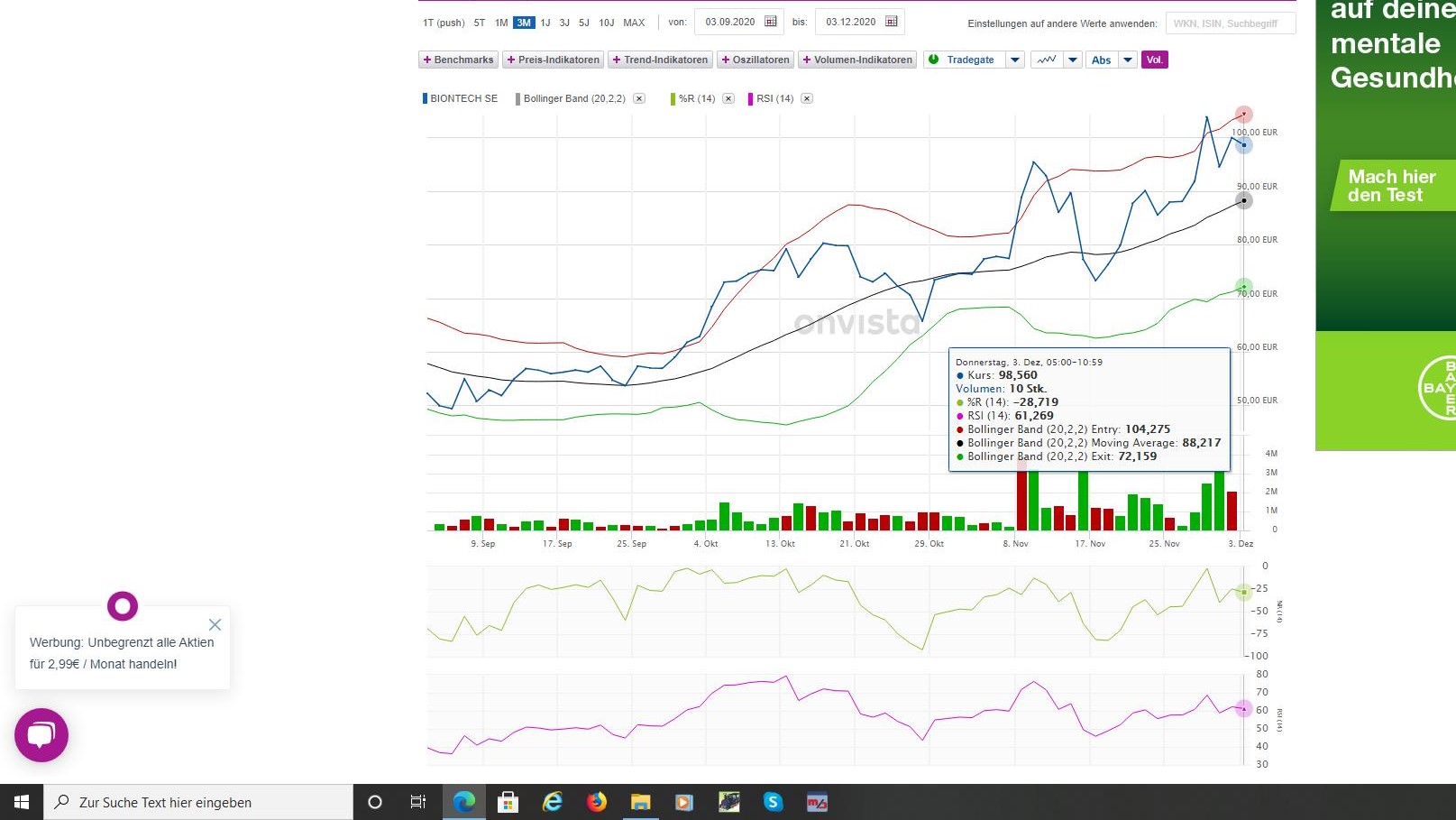Focus the WKN, ISIN, Suchbegriff search field
Screen dimensions: 1456x820
1231,23
